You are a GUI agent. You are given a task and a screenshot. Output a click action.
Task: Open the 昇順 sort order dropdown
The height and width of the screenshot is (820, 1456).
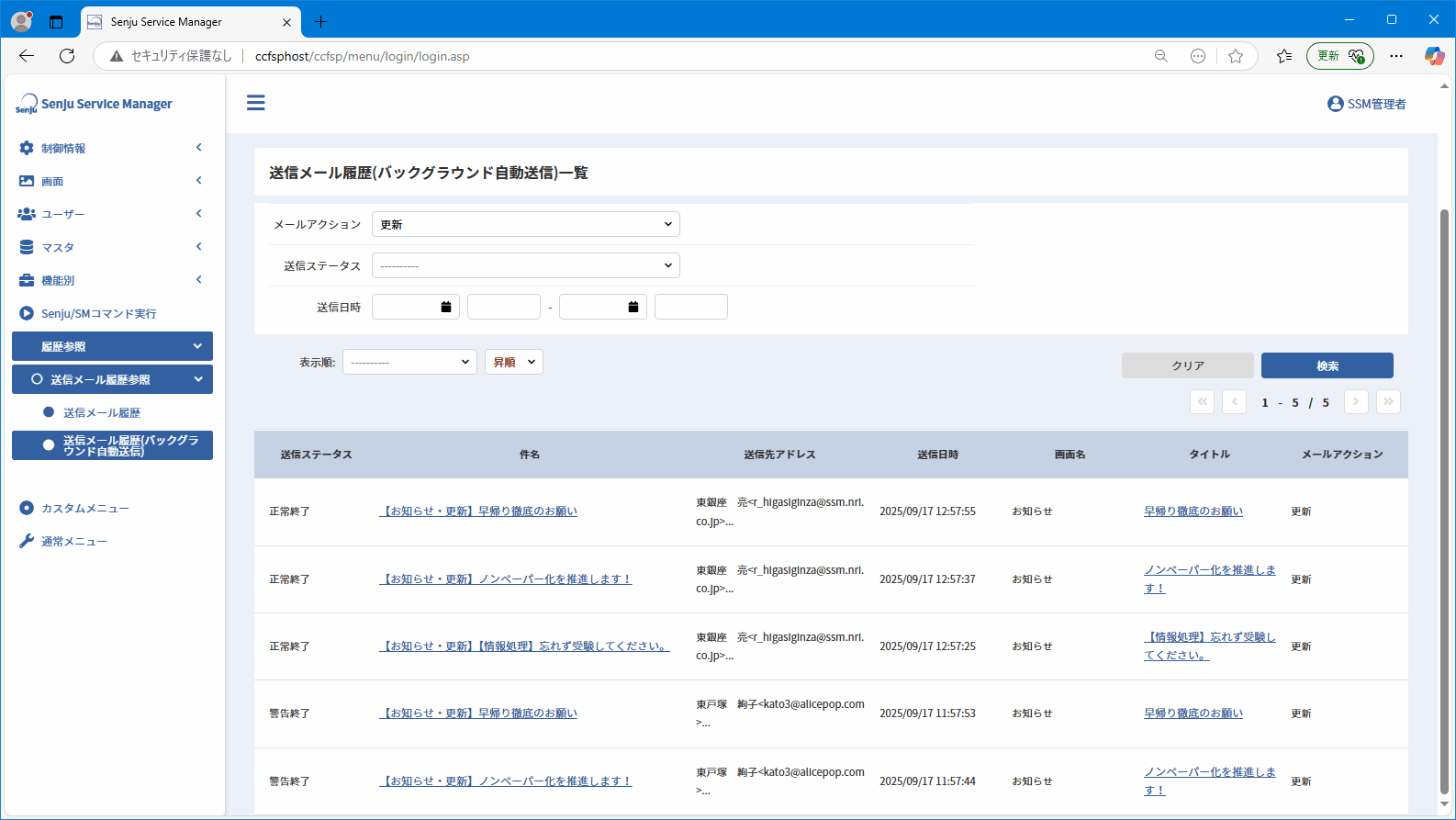514,362
